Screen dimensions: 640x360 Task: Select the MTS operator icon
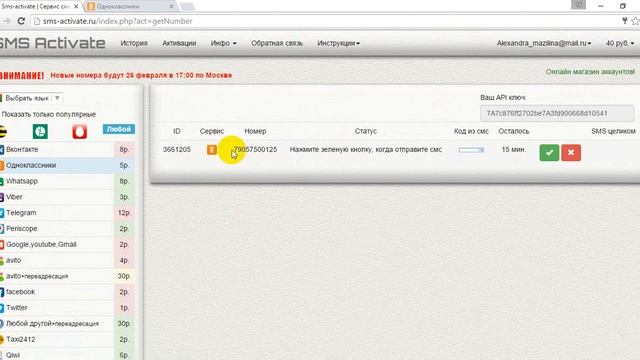click(x=80, y=131)
